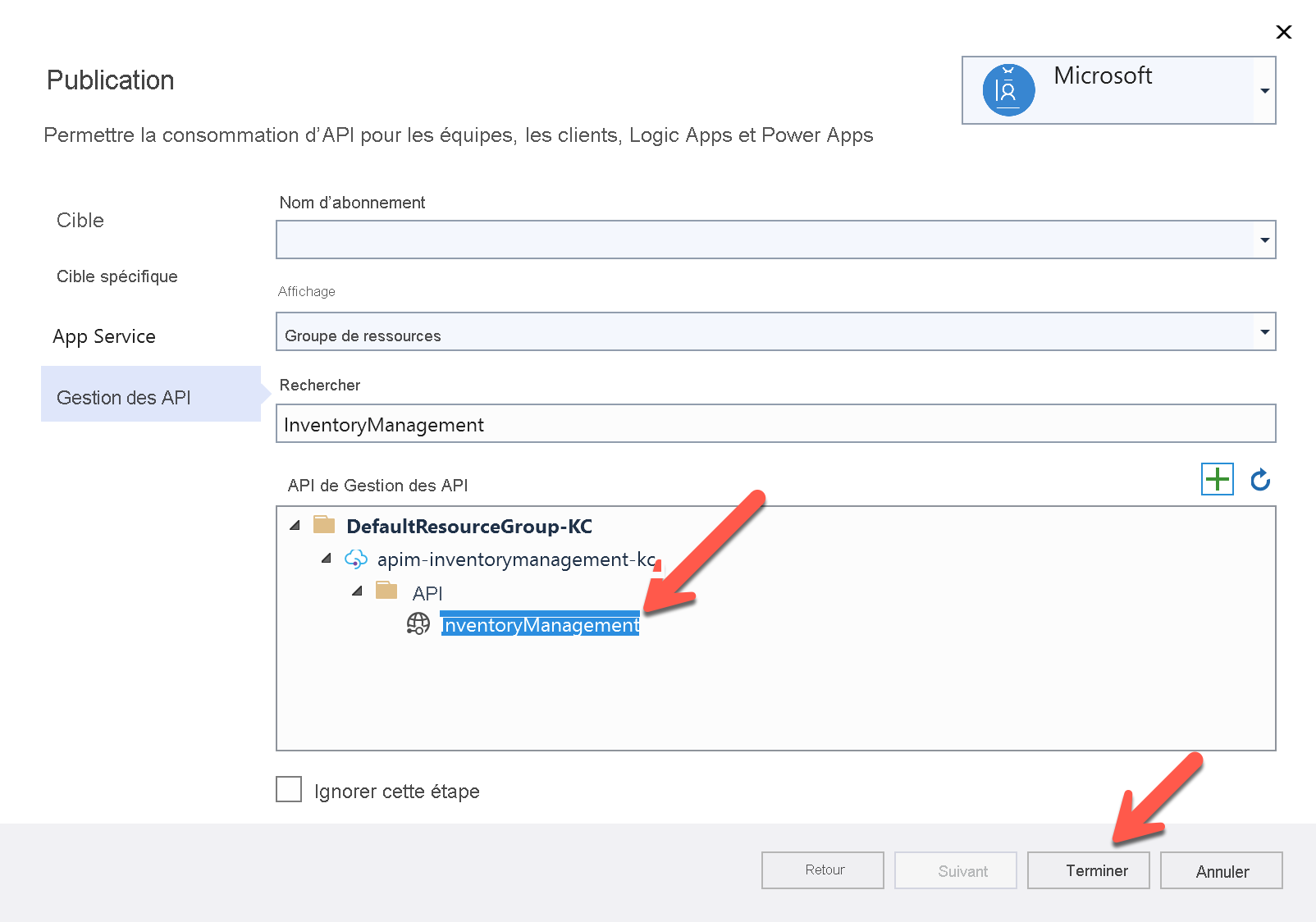Click the Retour button

pyautogui.click(x=823, y=870)
